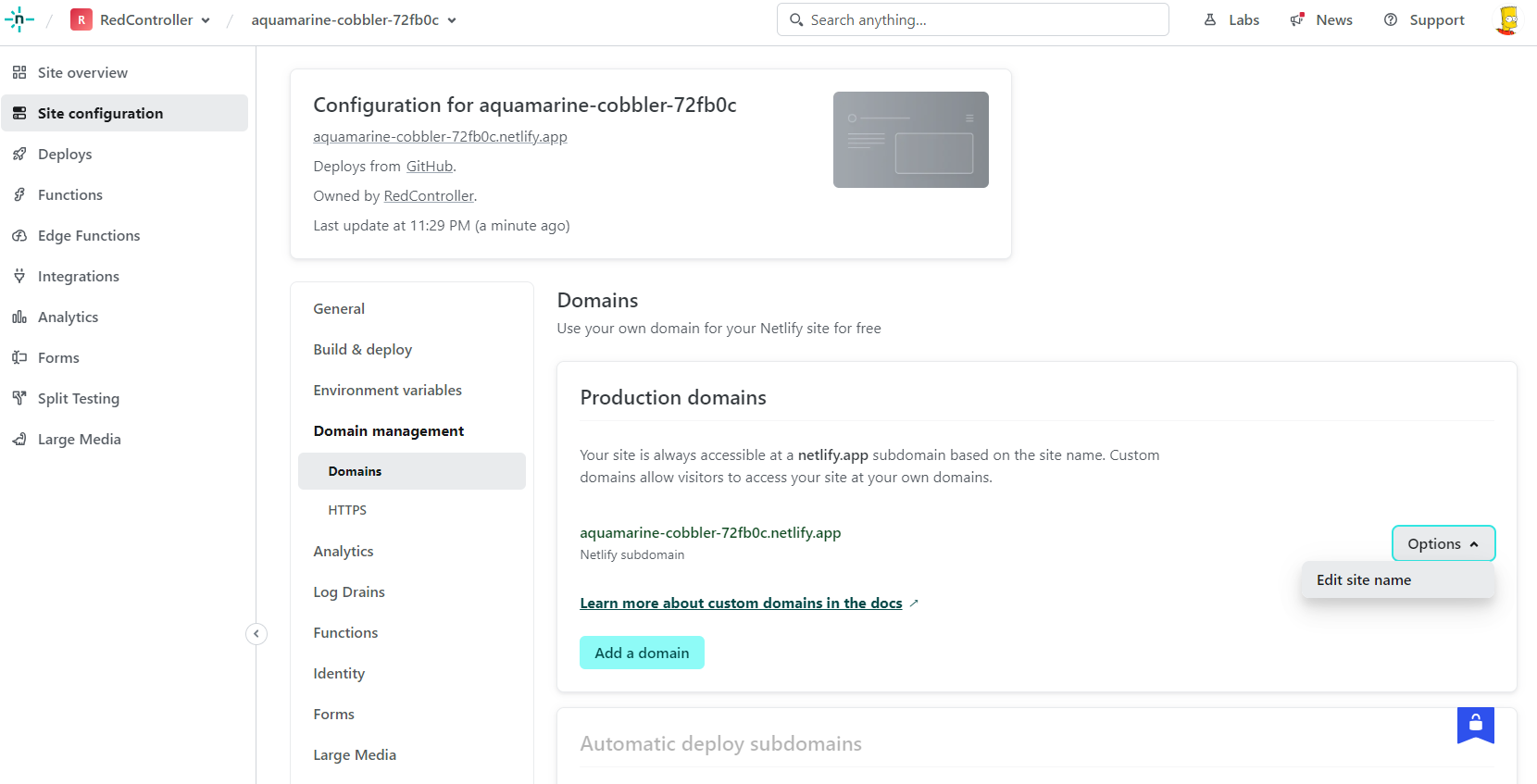Click the Analytics bar chart icon

(x=19, y=317)
